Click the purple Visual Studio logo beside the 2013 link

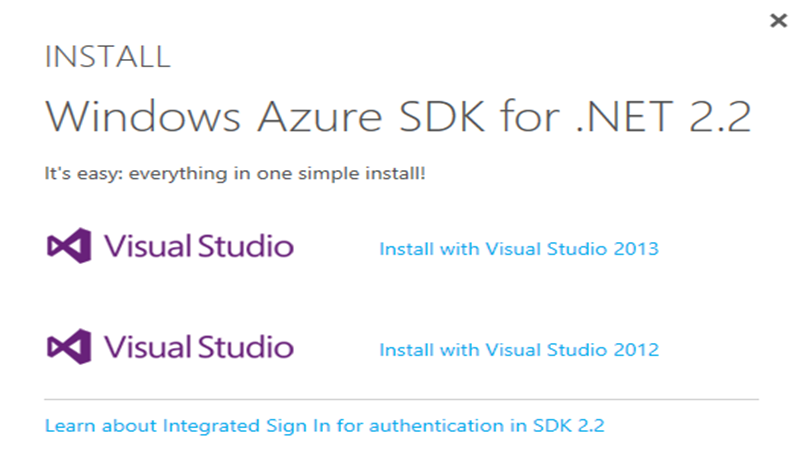click(x=68, y=245)
